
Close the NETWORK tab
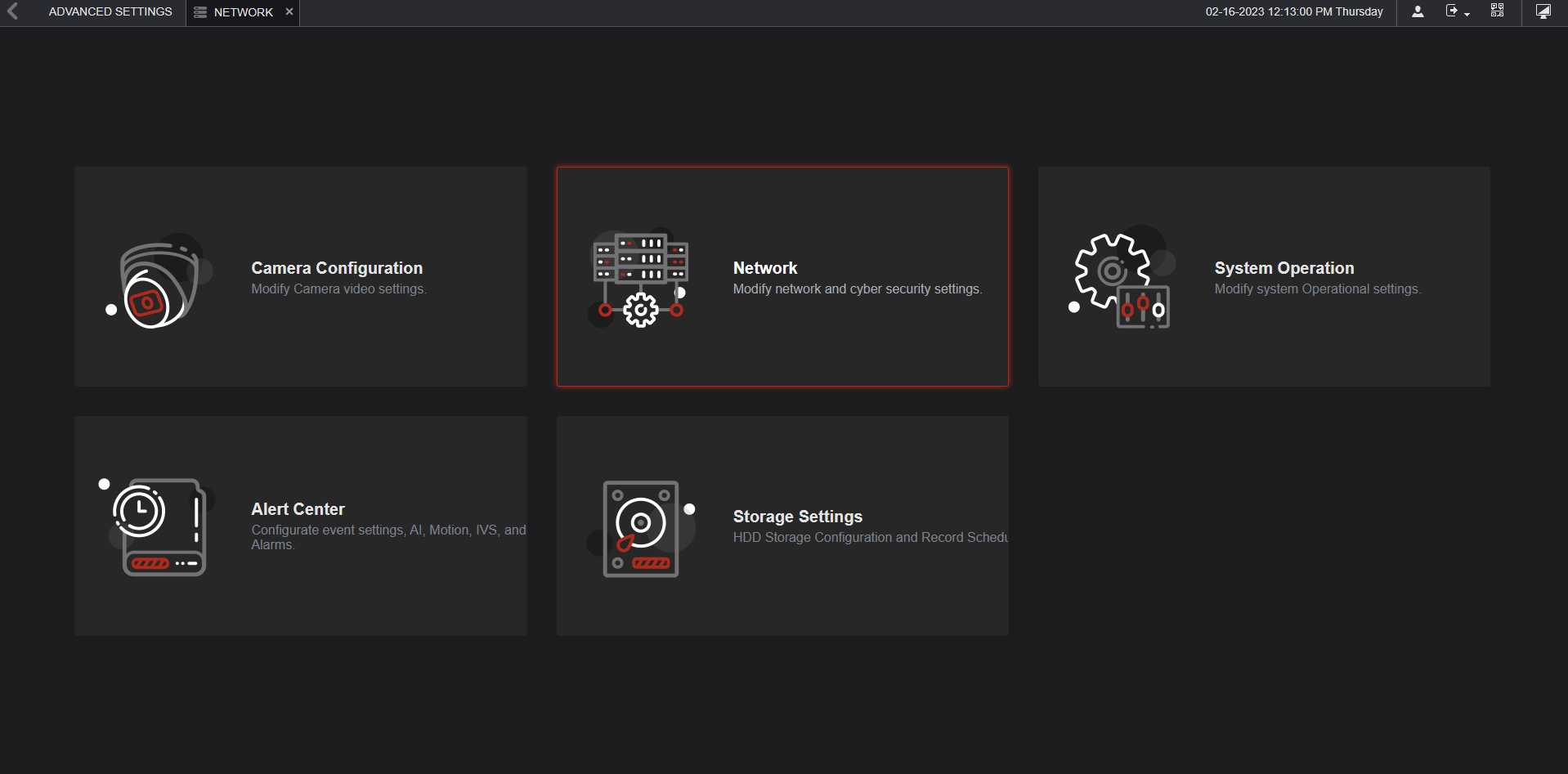289,11
